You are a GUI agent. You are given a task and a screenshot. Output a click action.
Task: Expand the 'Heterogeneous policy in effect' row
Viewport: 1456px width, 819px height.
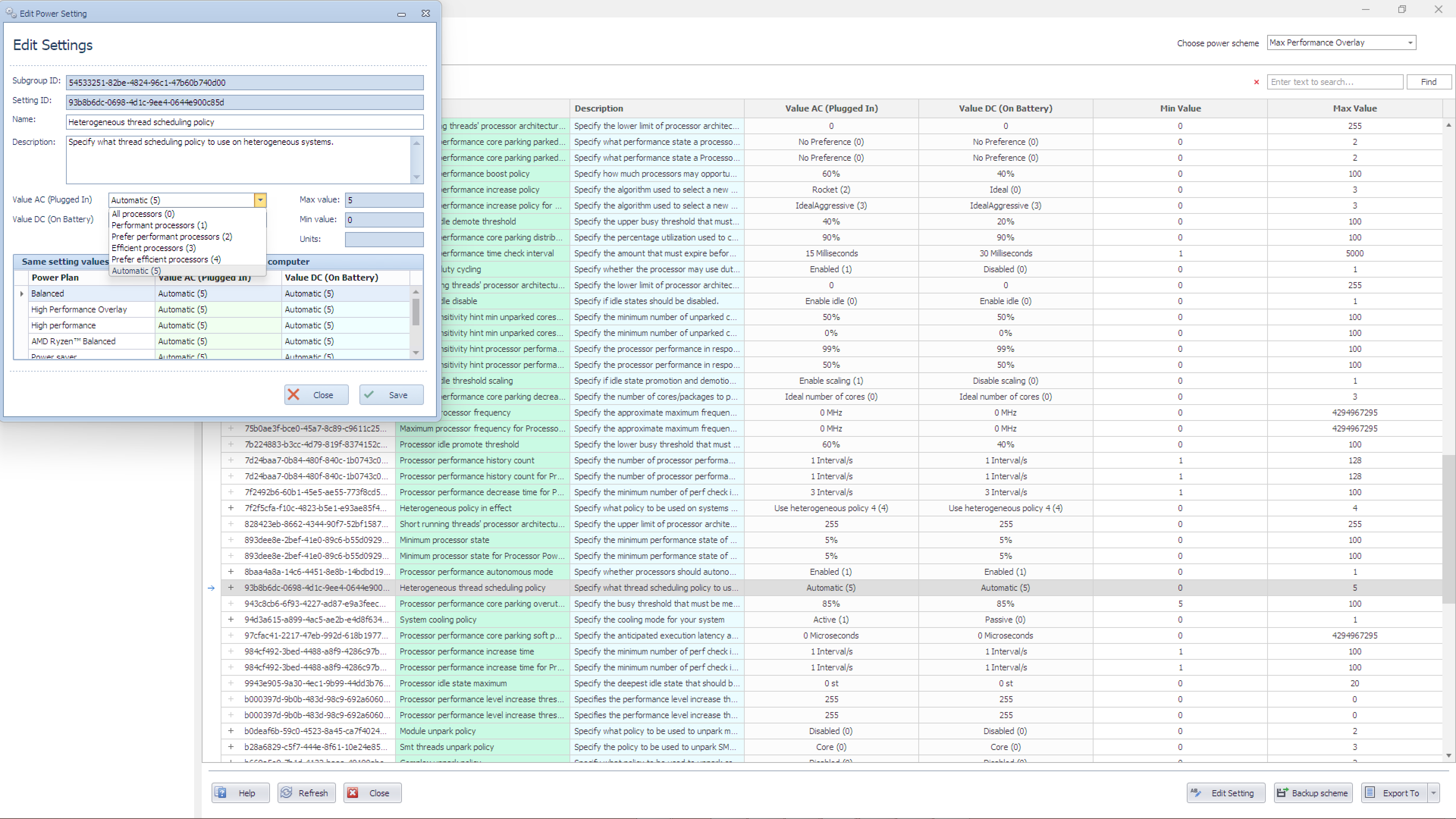[x=231, y=508]
